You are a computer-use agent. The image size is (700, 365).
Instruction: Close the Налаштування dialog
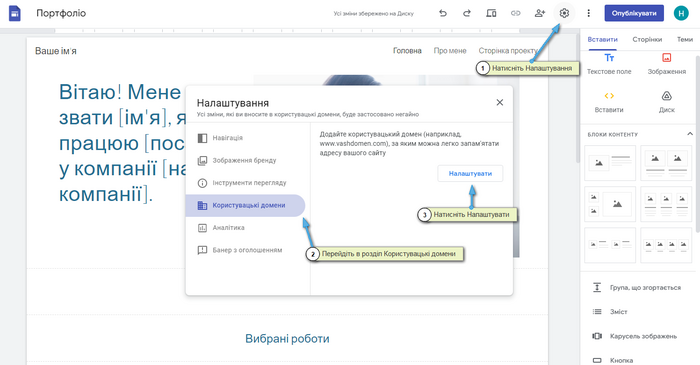pyautogui.click(x=500, y=103)
